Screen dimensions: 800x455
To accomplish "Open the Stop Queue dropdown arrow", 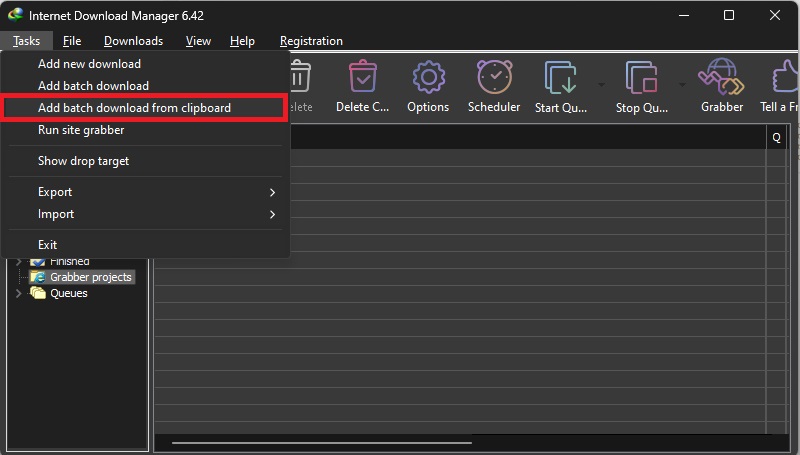I will [685, 85].
